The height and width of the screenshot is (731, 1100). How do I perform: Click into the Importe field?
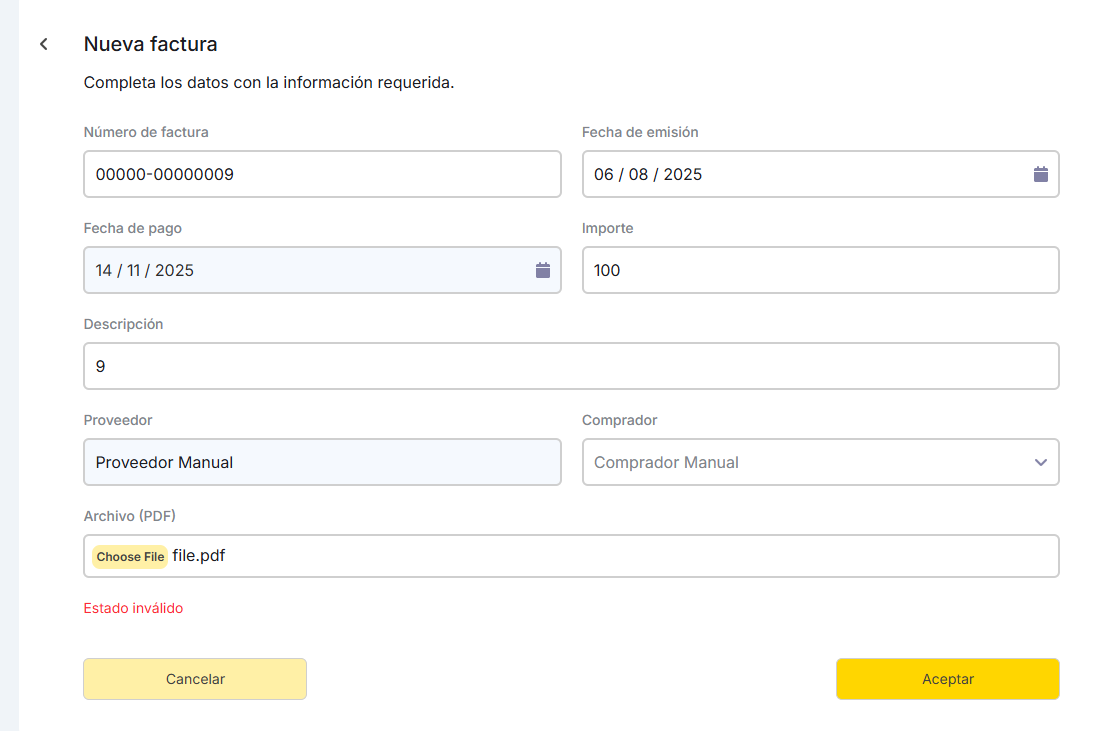[x=820, y=270]
